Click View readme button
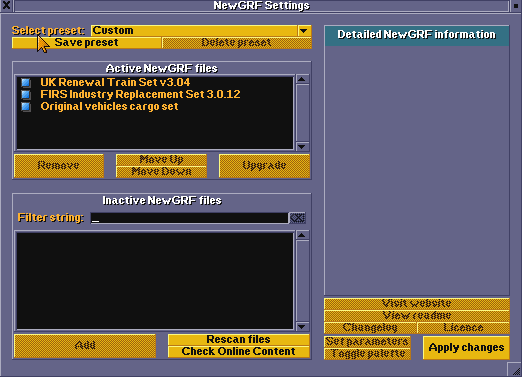The height and width of the screenshot is (377, 522). 417,316
